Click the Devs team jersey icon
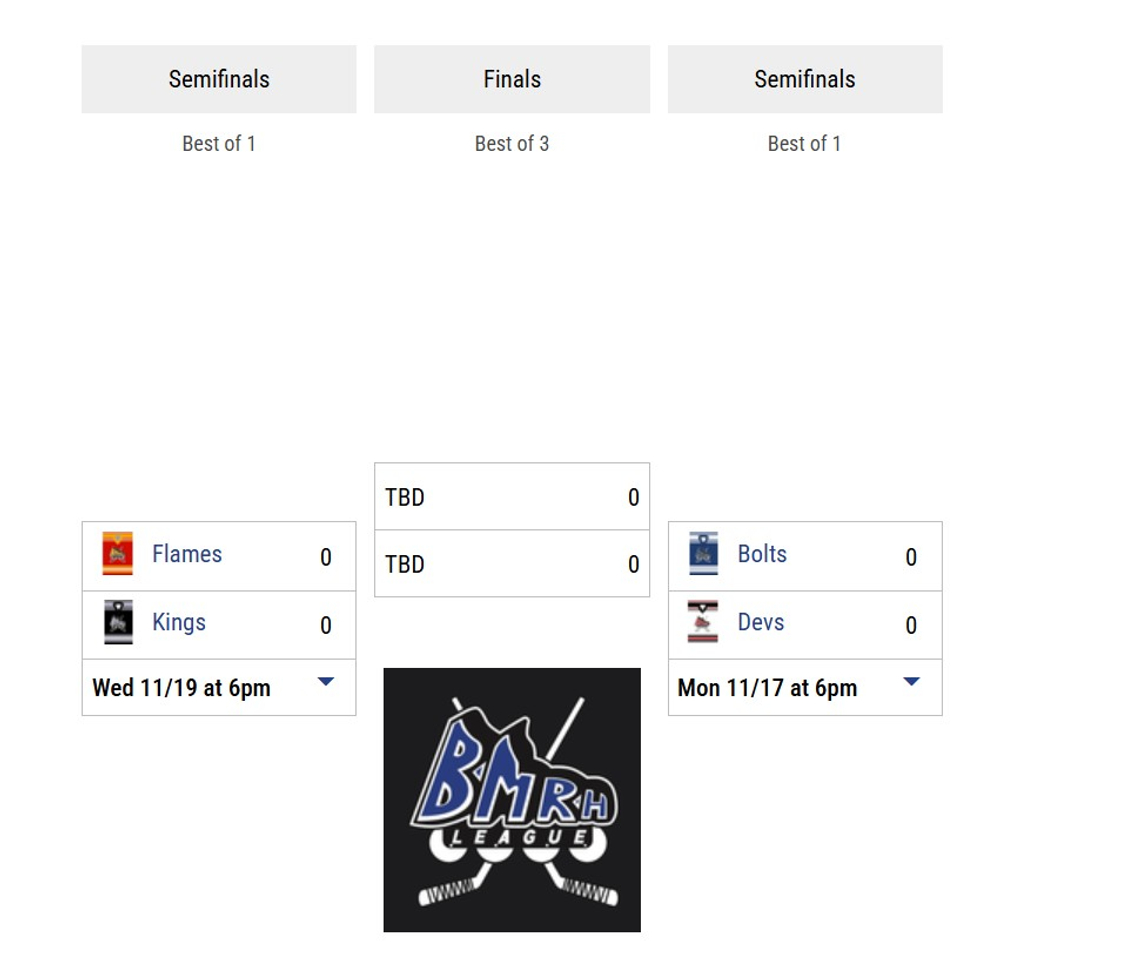The height and width of the screenshot is (960, 1146). click(703, 622)
